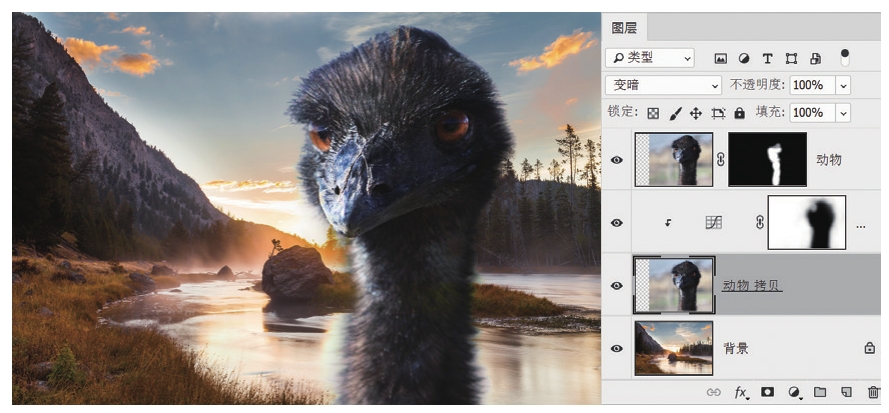Create a new group folder icon
This screenshot has width=889, height=413.
click(820, 392)
